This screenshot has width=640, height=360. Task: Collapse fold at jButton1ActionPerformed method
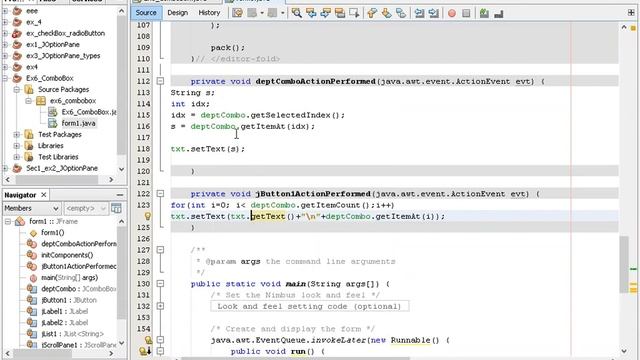tap(160, 193)
